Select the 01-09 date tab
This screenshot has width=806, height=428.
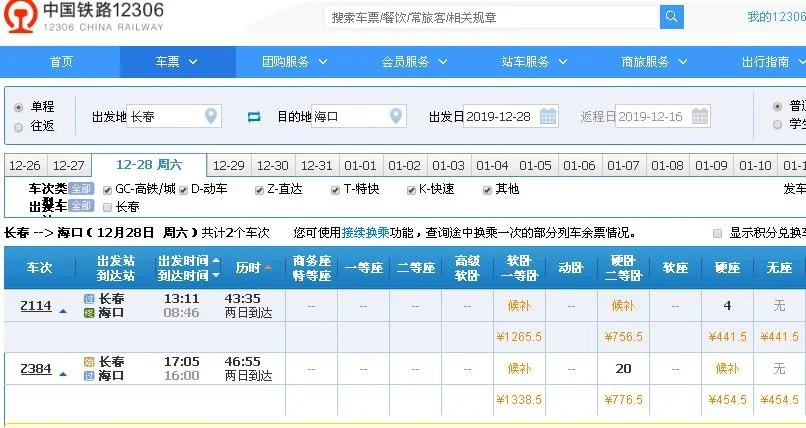point(711,165)
